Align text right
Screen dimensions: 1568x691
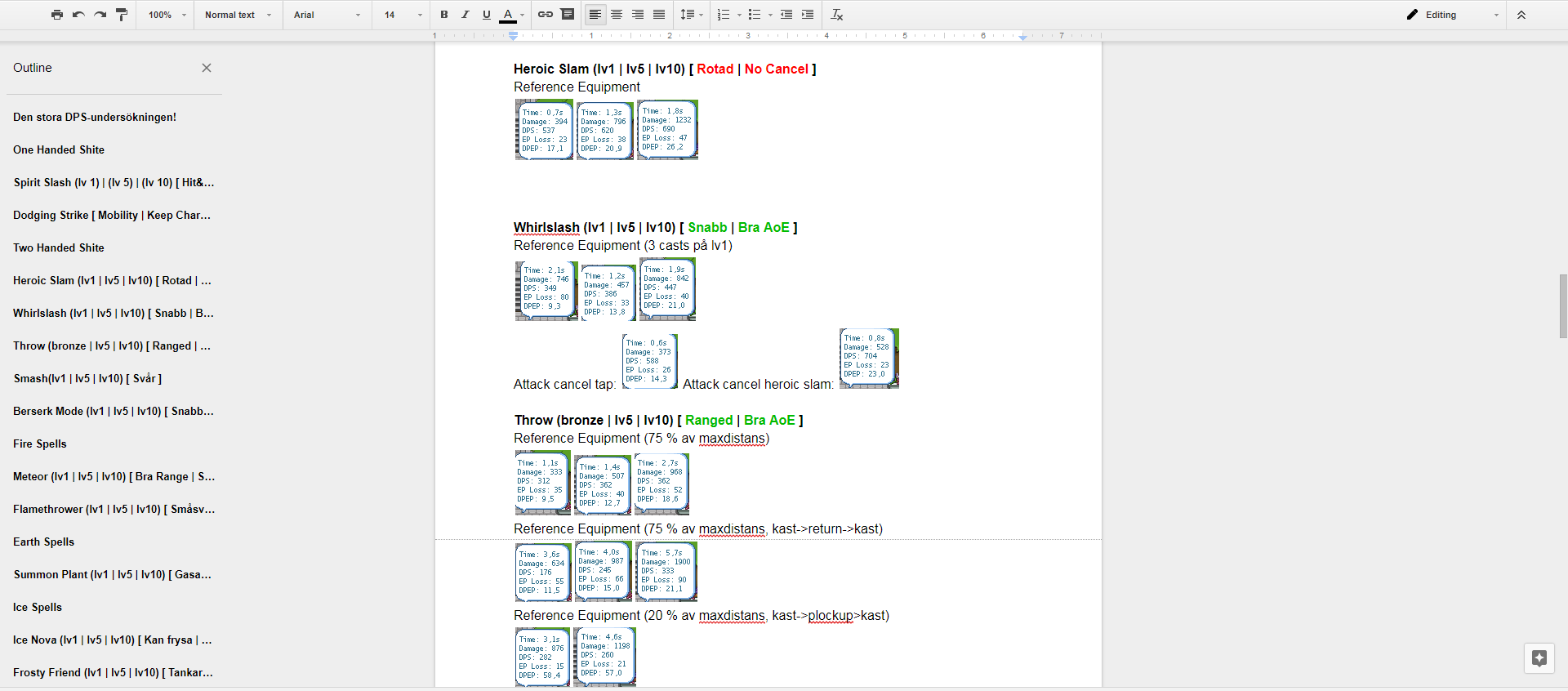[x=638, y=15]
